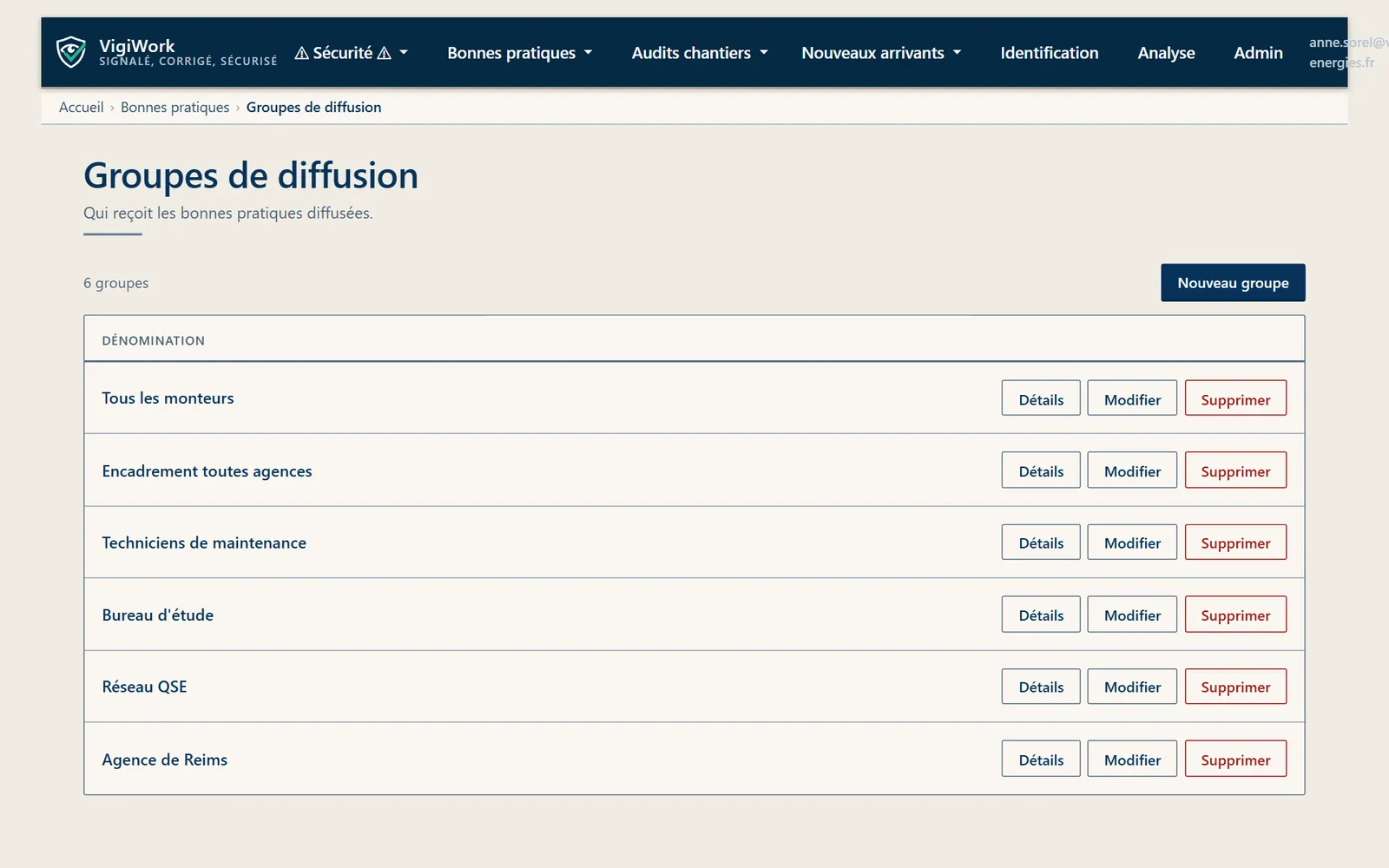
Task: Open Détails for Bureau d'étude
Action: (x=1041, y=615)
